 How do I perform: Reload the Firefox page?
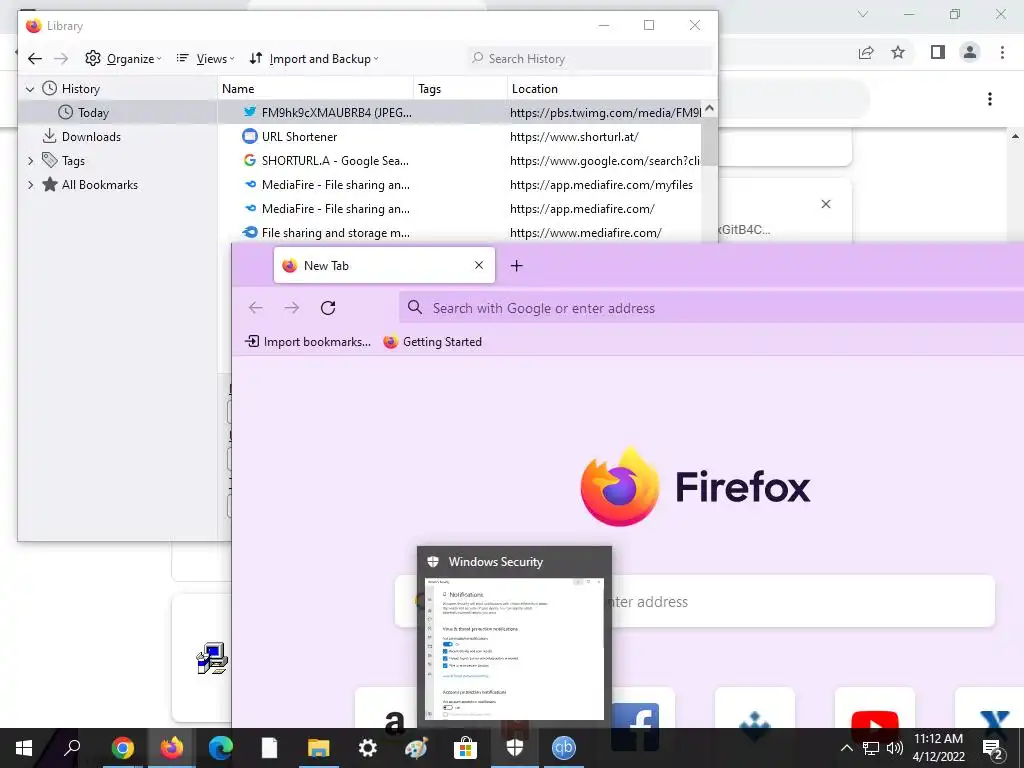(x=328, y=308)
